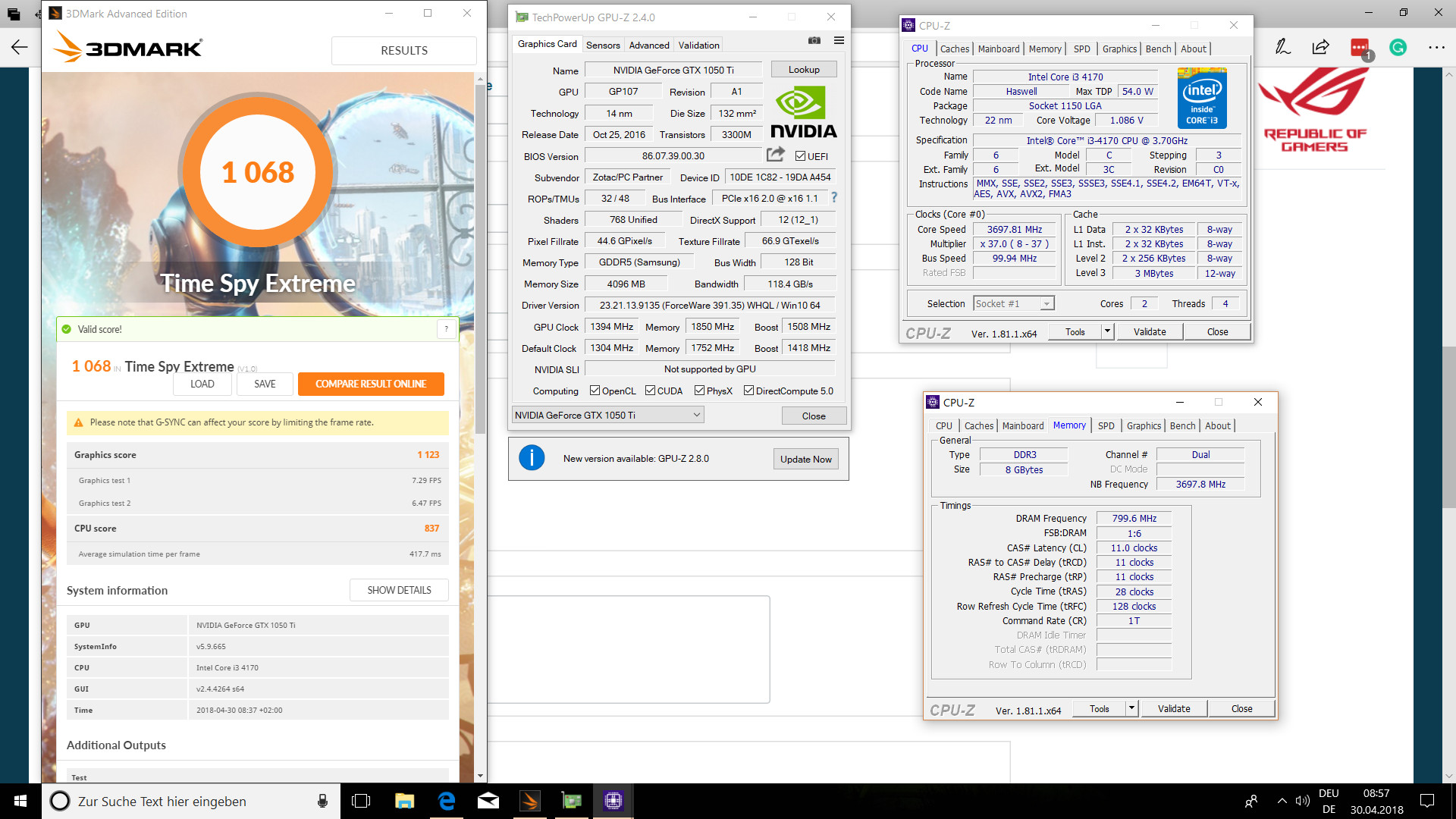This screenshot has height=819, width=1456.
Task: Open SPD tab in top CPU-Z window
Action: coord(1082,49)
